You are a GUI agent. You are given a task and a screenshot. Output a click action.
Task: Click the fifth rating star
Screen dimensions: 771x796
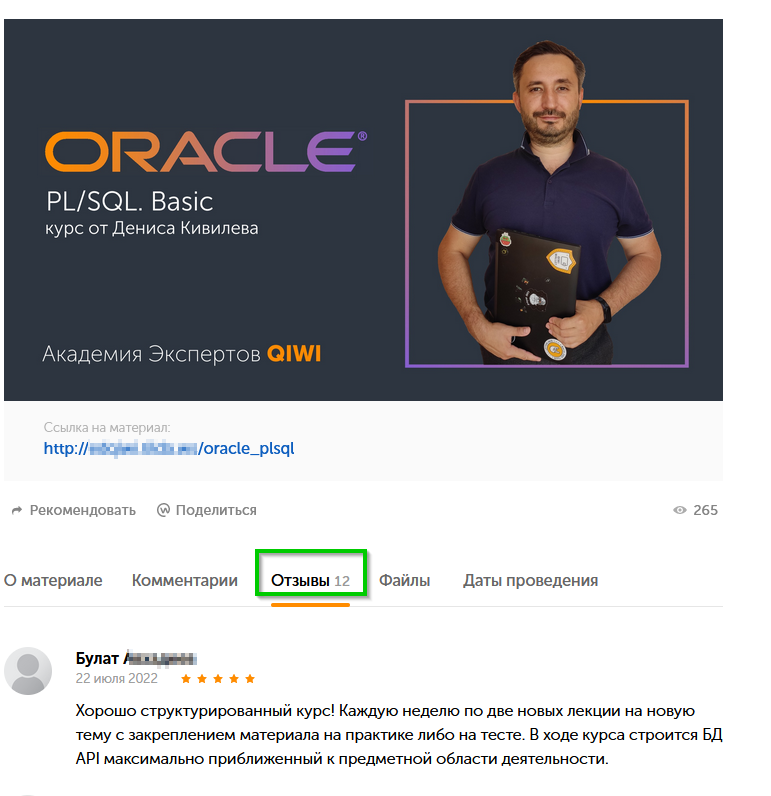250,679
